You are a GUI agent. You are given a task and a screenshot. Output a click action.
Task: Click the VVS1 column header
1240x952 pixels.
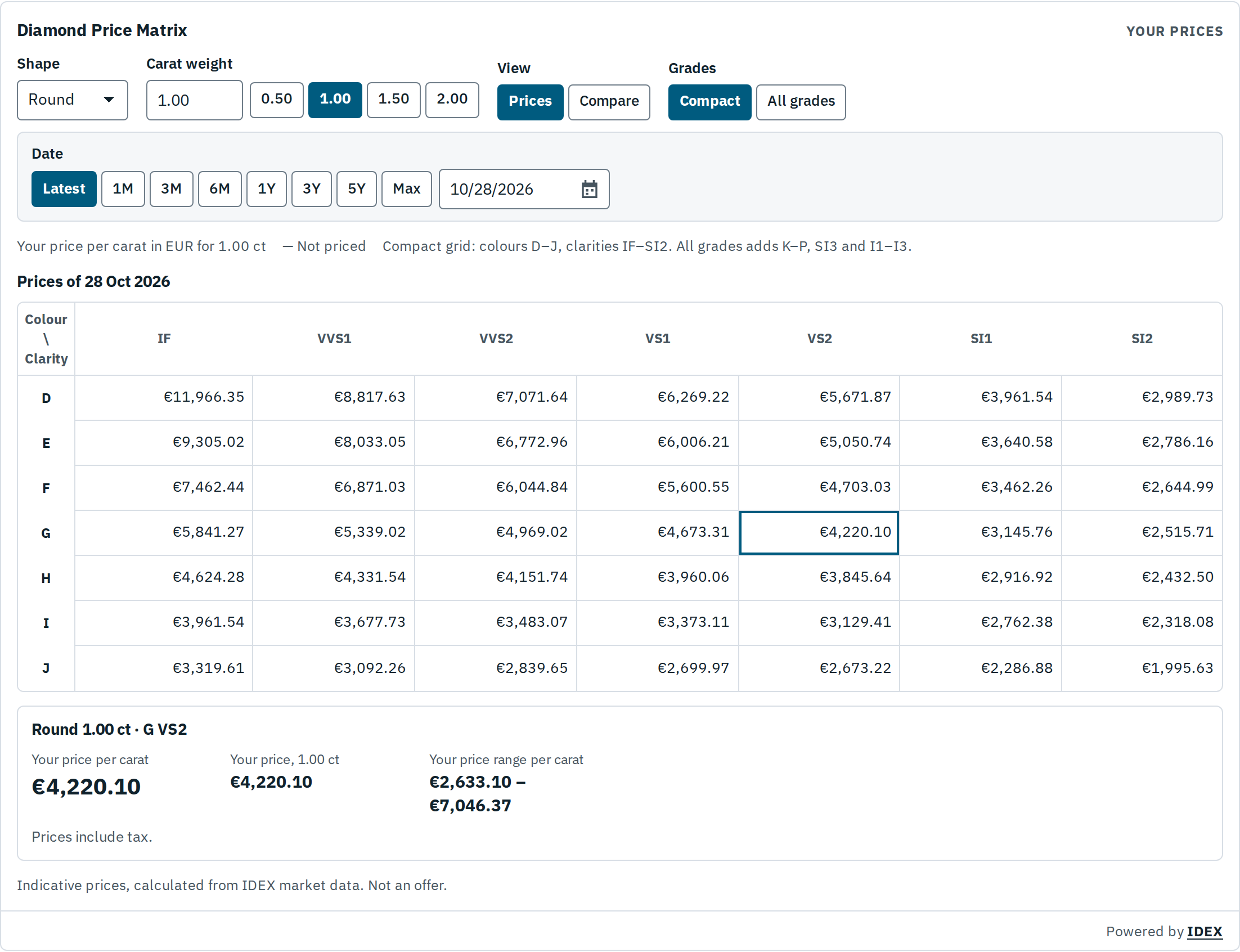334,338
